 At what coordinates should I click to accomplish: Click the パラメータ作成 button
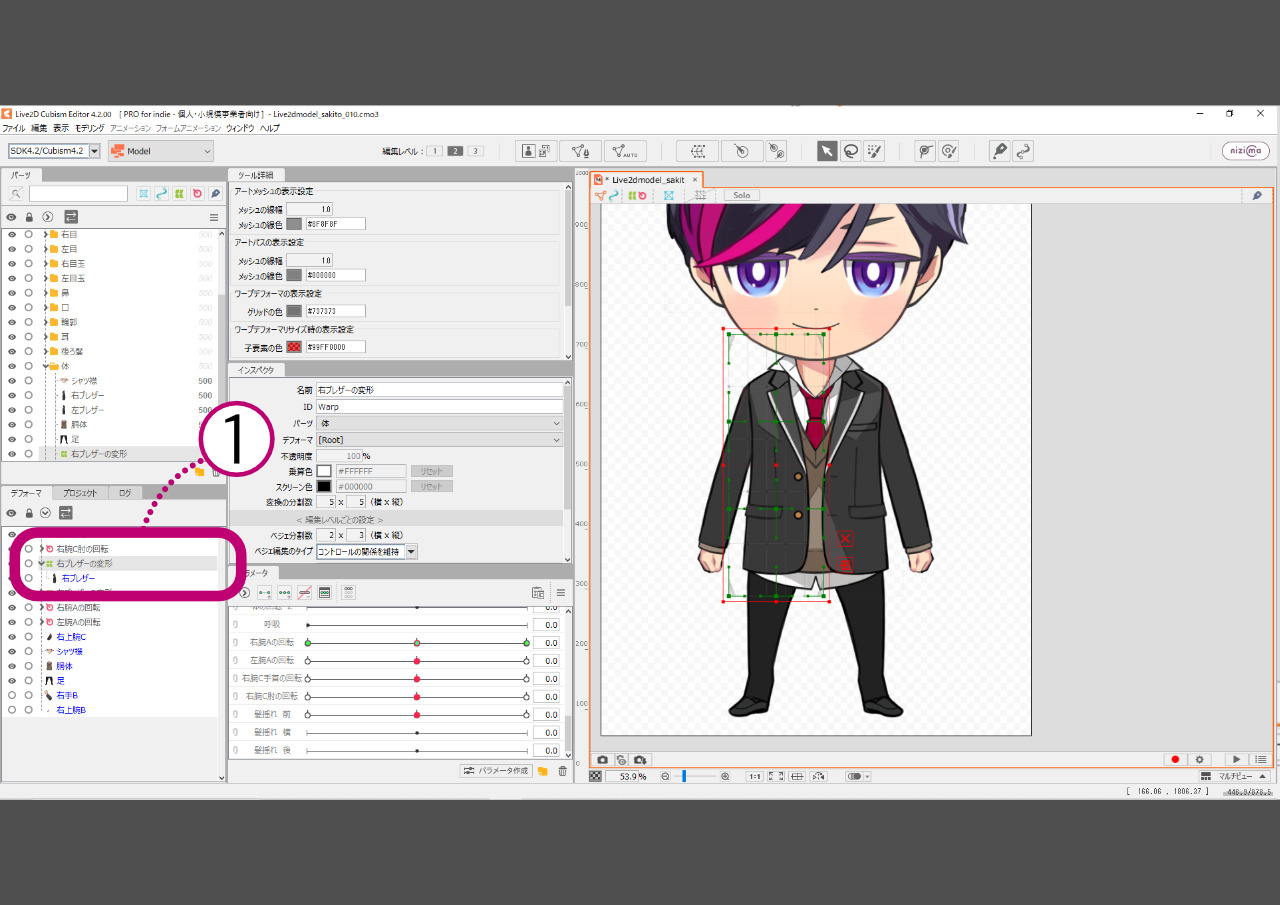(496, 771)
